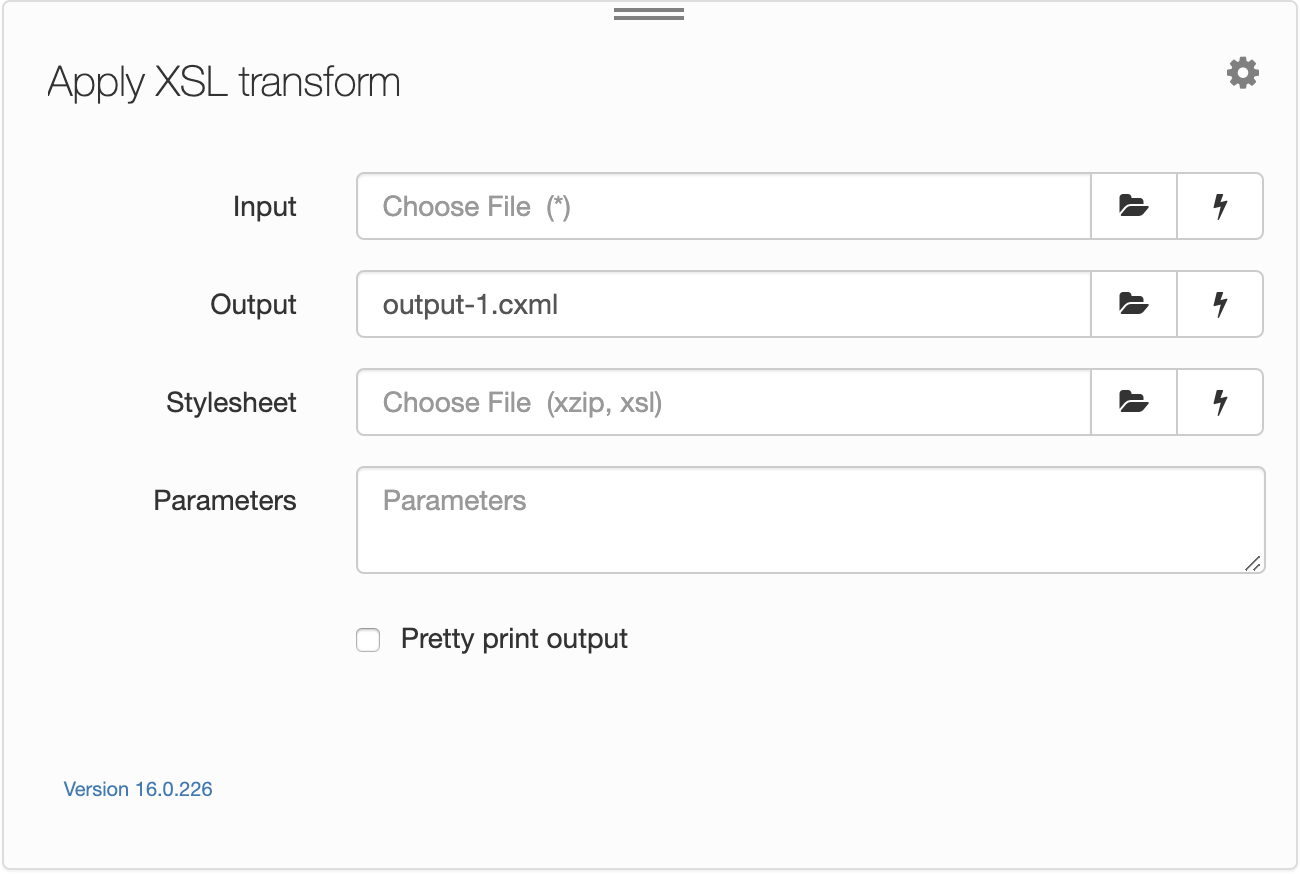Image resolution: width=1300 pixels, height=874 pixels.
Task: Focus the output-1.cxml Output field
Action: [723, 304]
